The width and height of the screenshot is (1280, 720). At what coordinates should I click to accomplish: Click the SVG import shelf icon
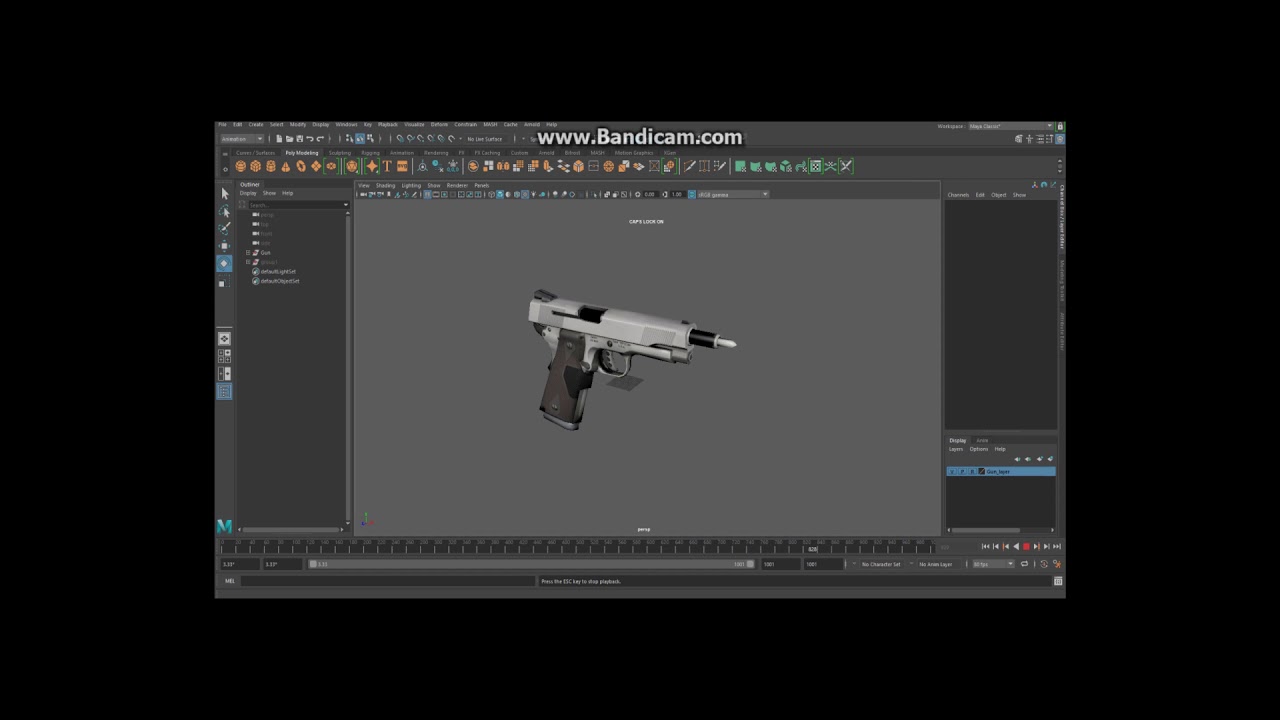click(402, 166)
